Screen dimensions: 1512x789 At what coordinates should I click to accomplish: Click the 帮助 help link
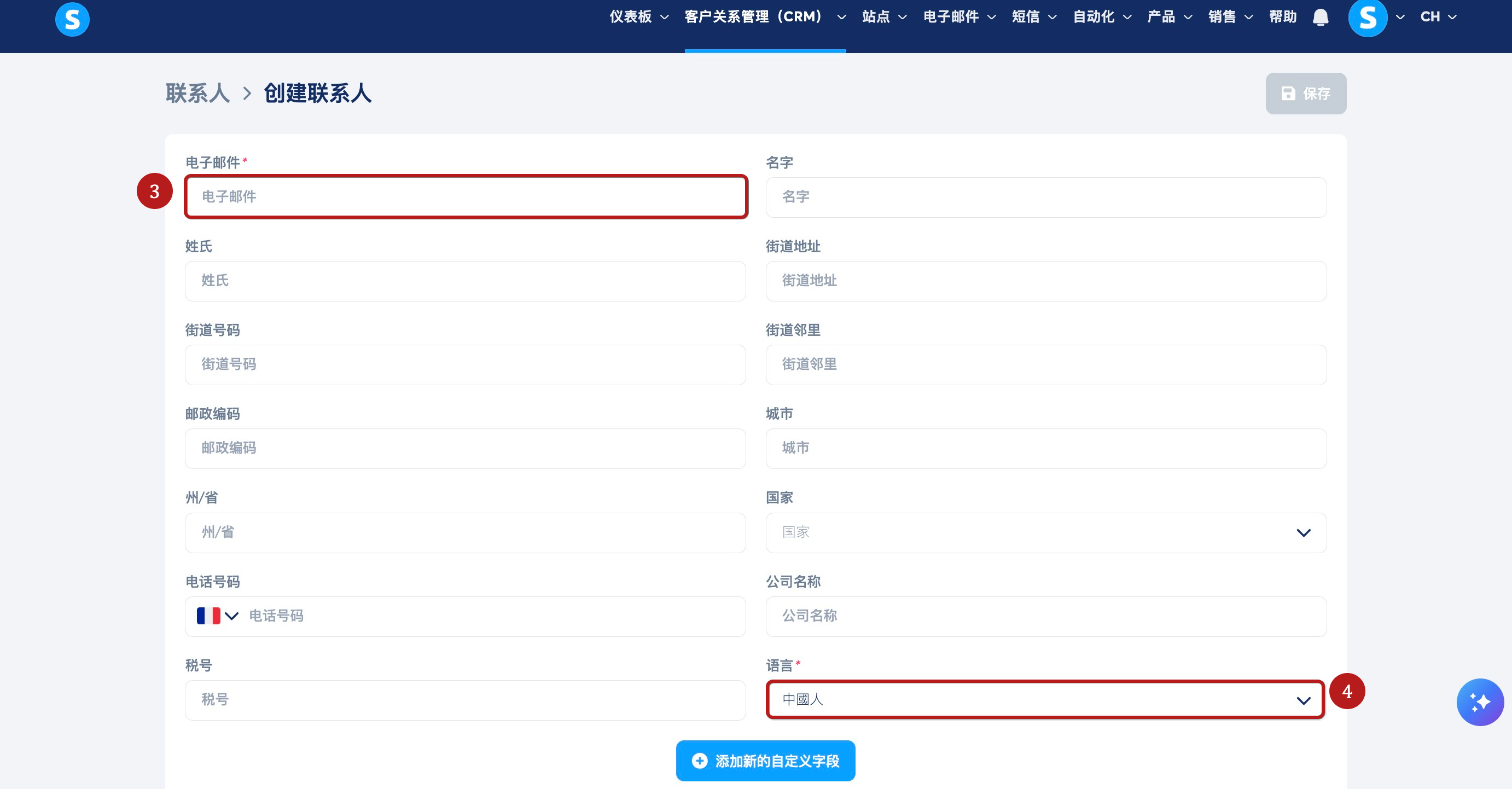point(1282,17)
